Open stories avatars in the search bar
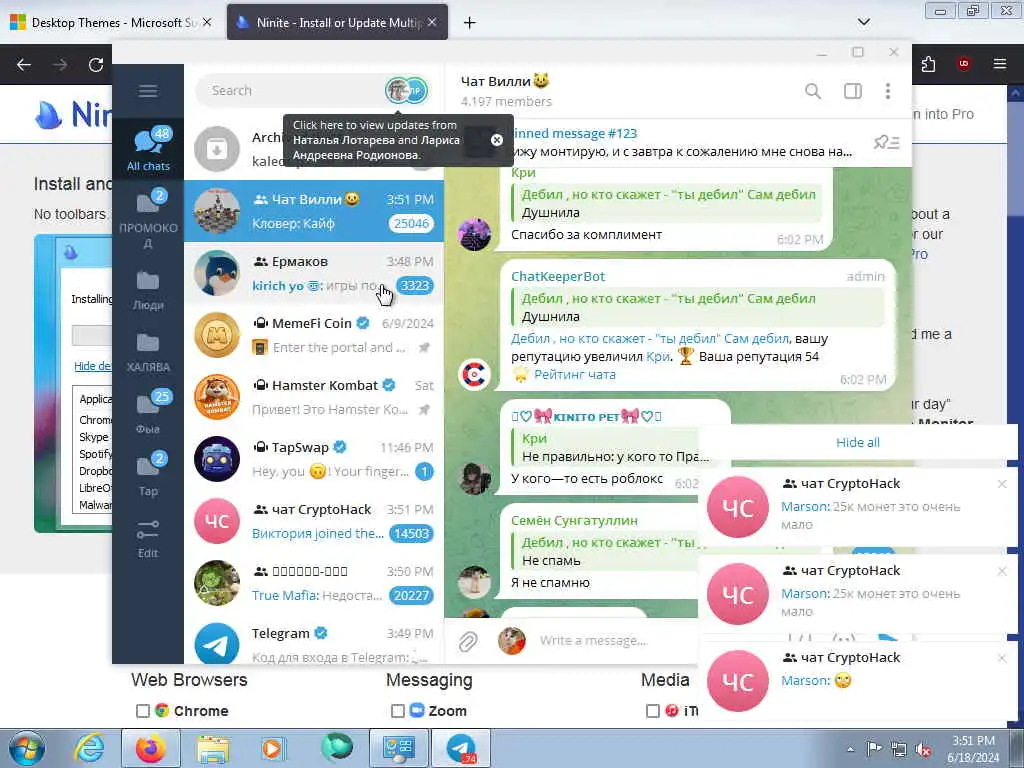 click(x=406, y=91)
